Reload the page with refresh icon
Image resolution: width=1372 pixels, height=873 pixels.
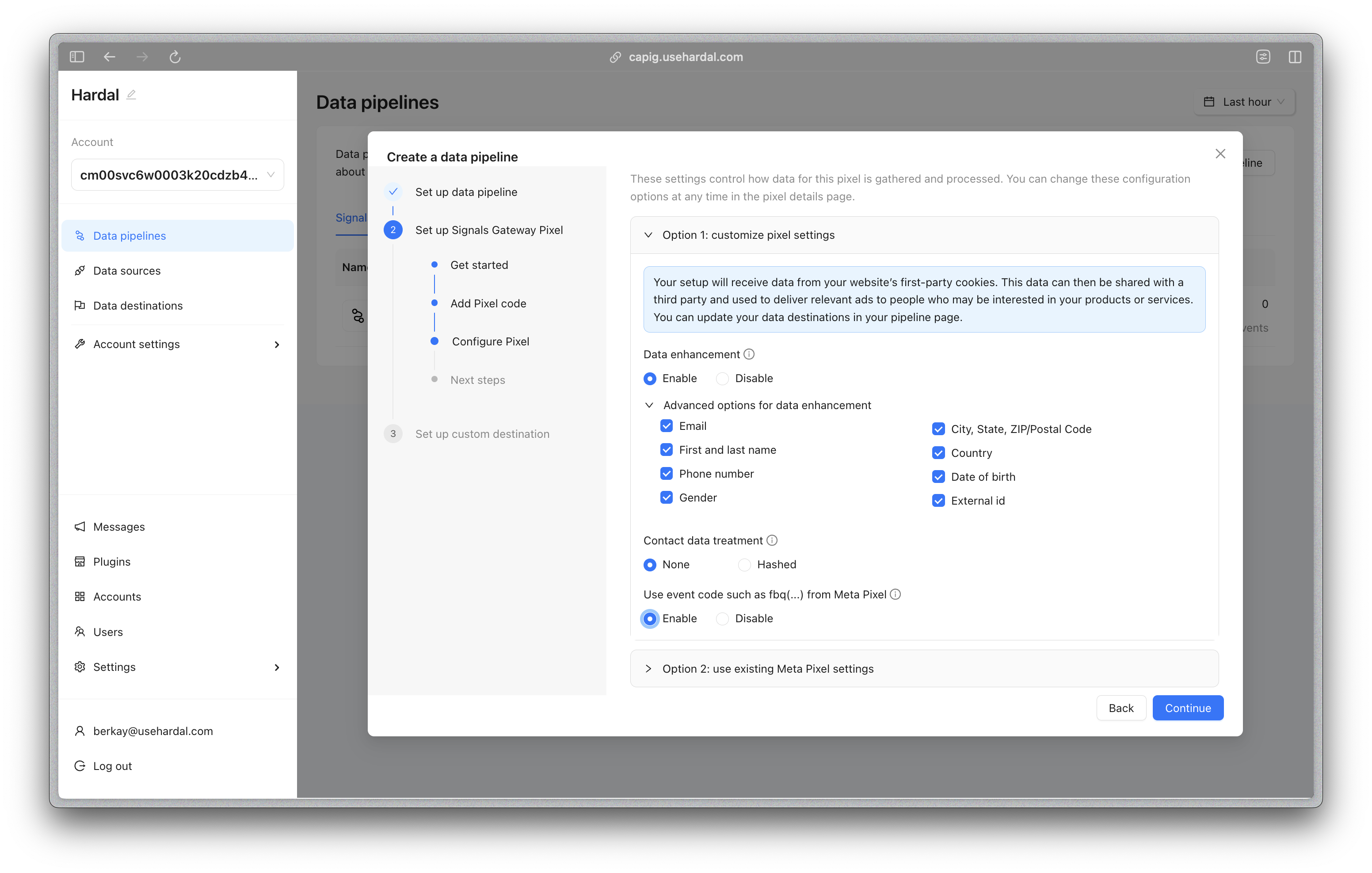[175, 57]
